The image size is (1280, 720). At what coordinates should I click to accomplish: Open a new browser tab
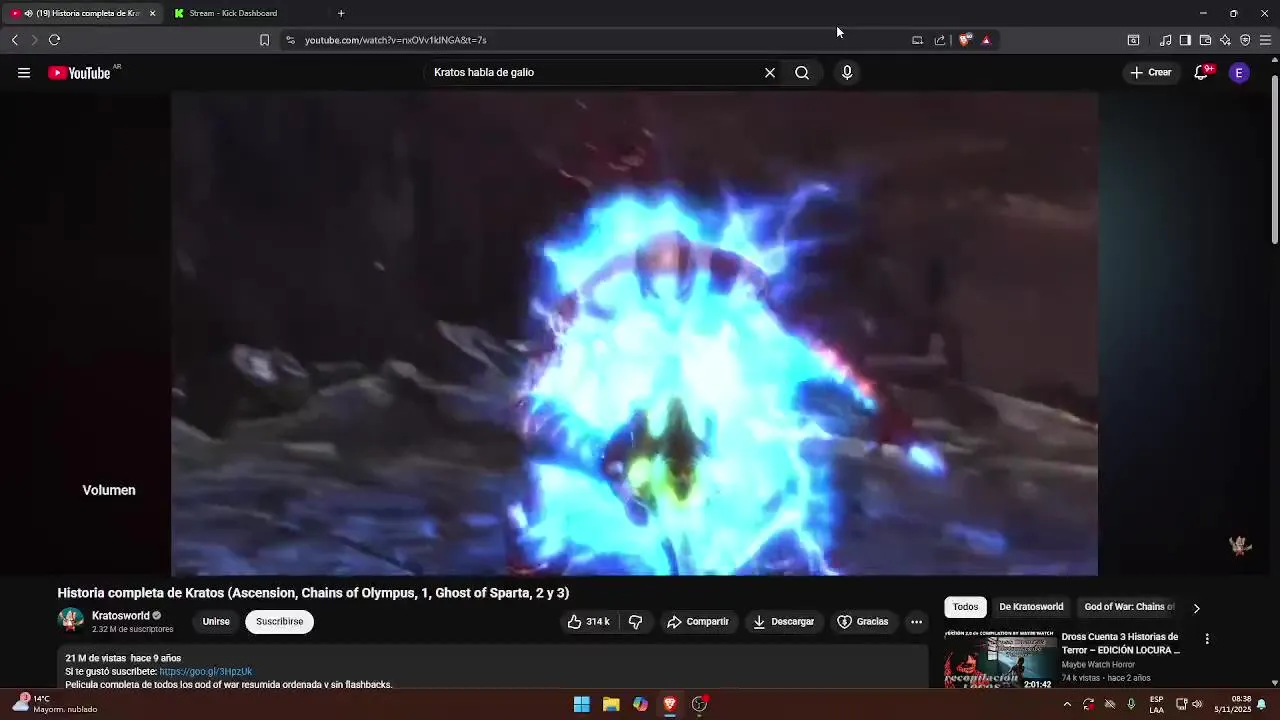(x=341, y=13)
